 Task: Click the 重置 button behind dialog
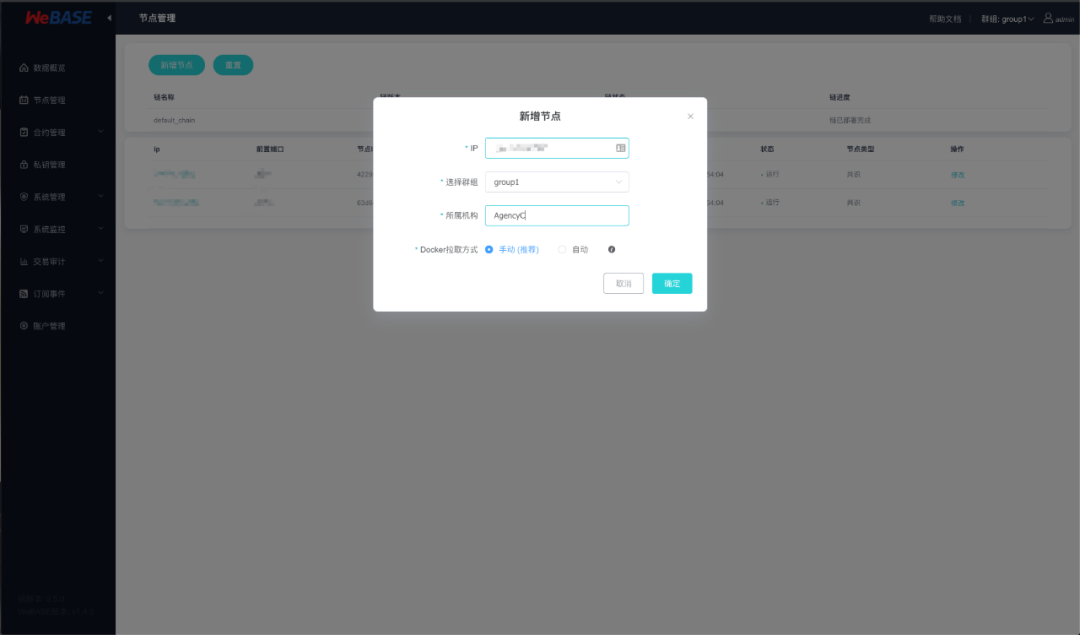[x=233, y=65]
